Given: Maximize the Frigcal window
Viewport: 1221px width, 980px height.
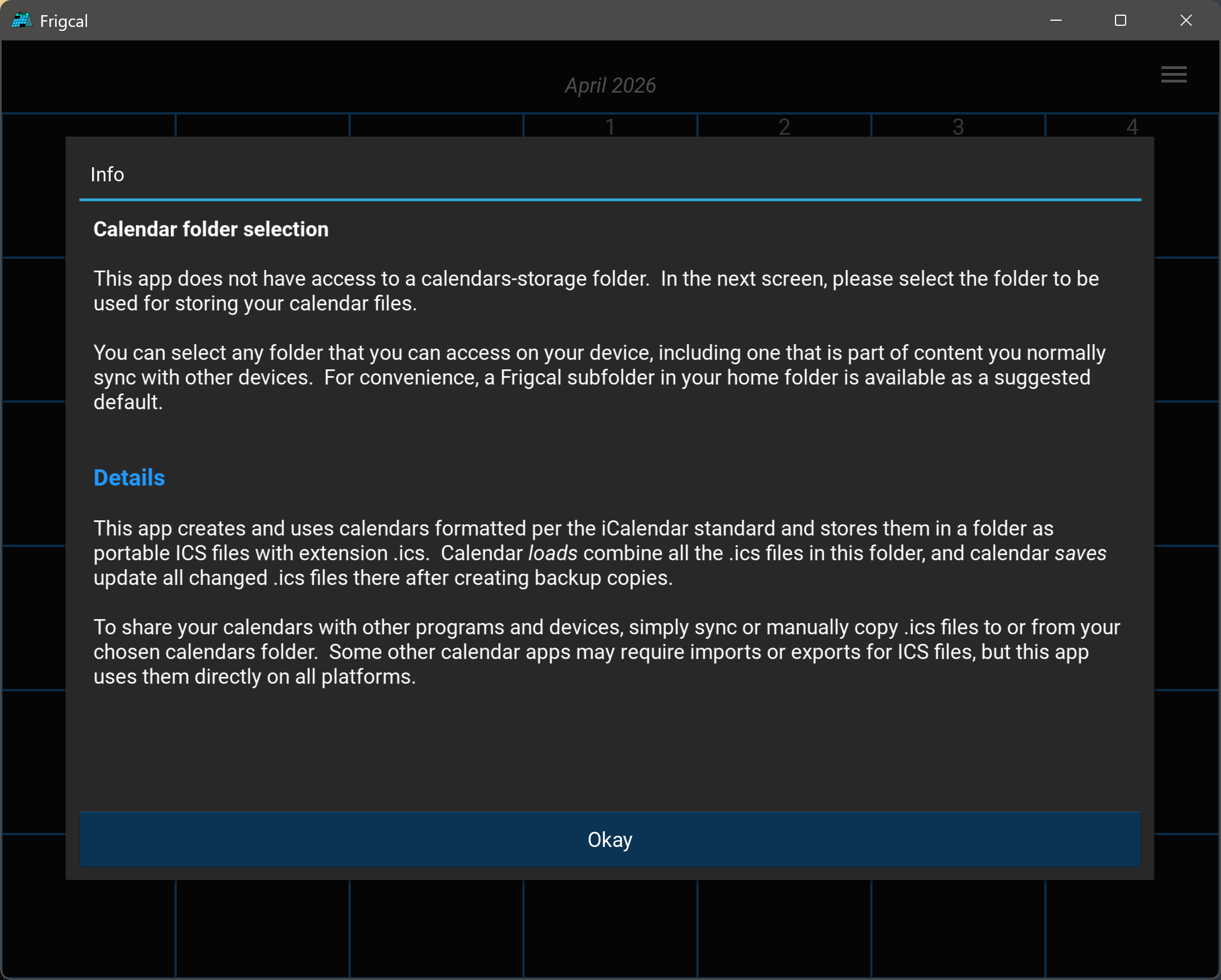Looking at the screenshot, I should coord(1120,20).
